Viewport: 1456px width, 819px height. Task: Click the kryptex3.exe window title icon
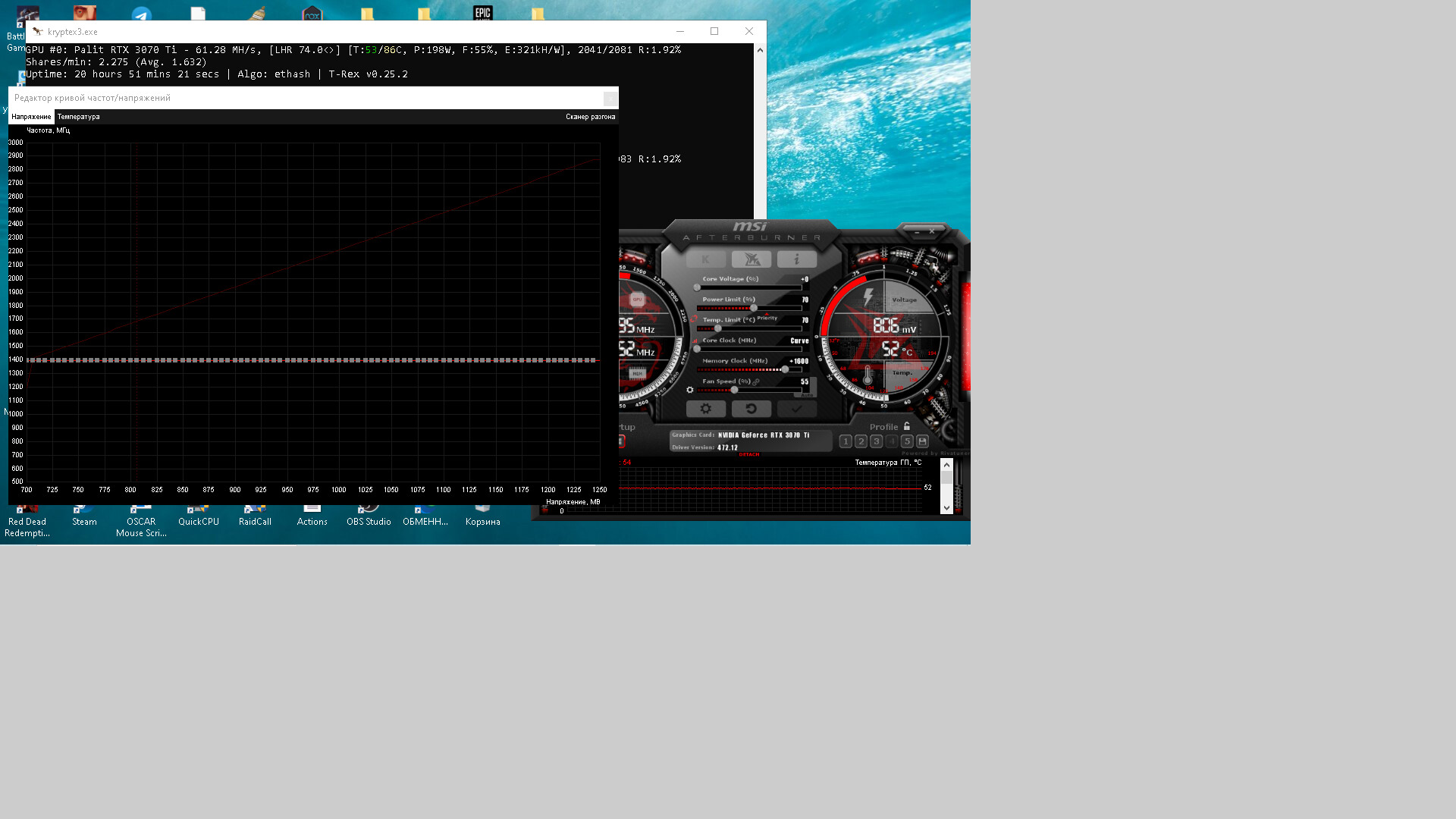[37, 32]
